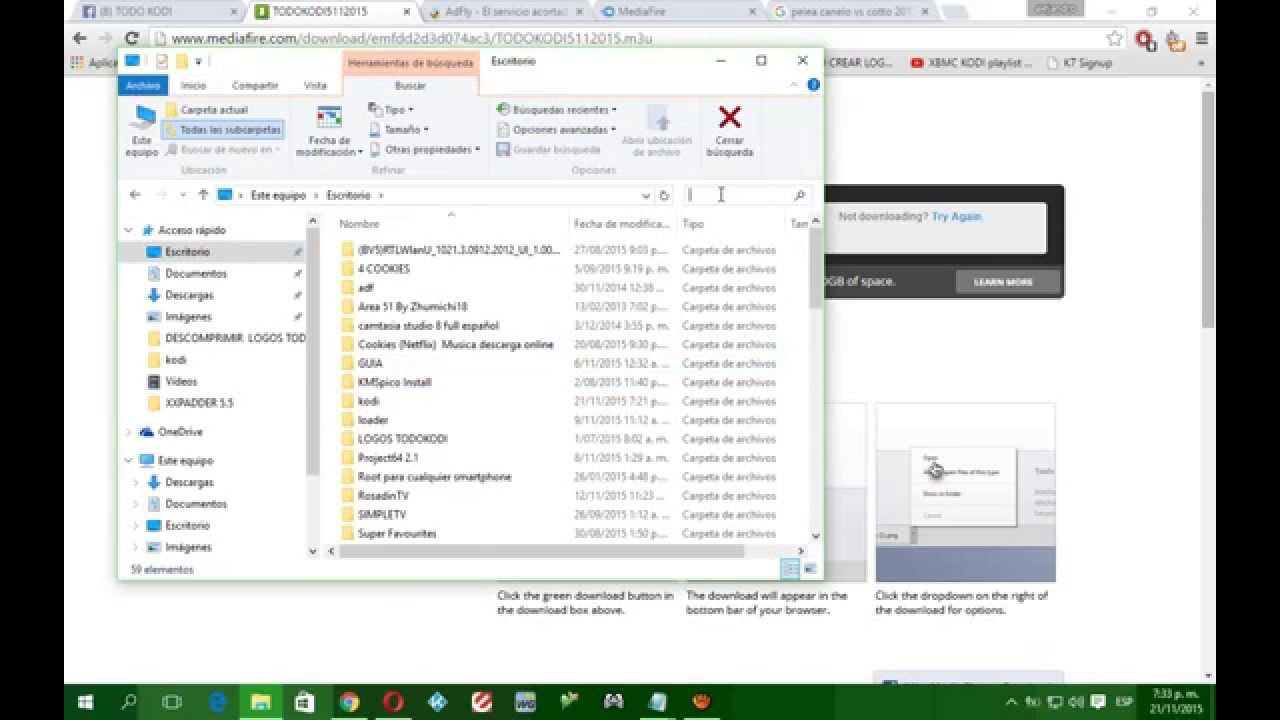Click the search magnifier in Explorer

click(x=799, y=195)
